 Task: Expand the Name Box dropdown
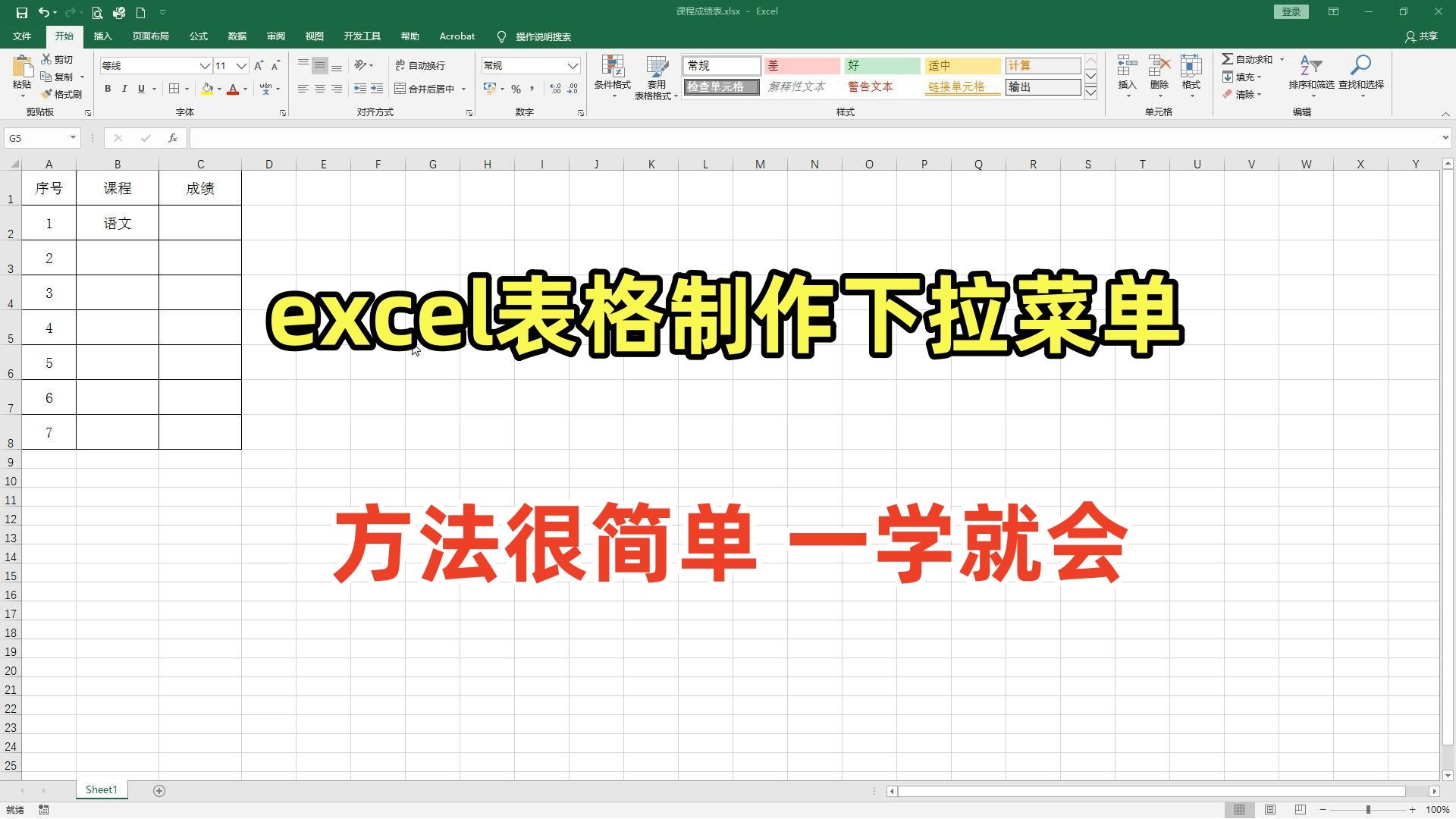(73, 138)
